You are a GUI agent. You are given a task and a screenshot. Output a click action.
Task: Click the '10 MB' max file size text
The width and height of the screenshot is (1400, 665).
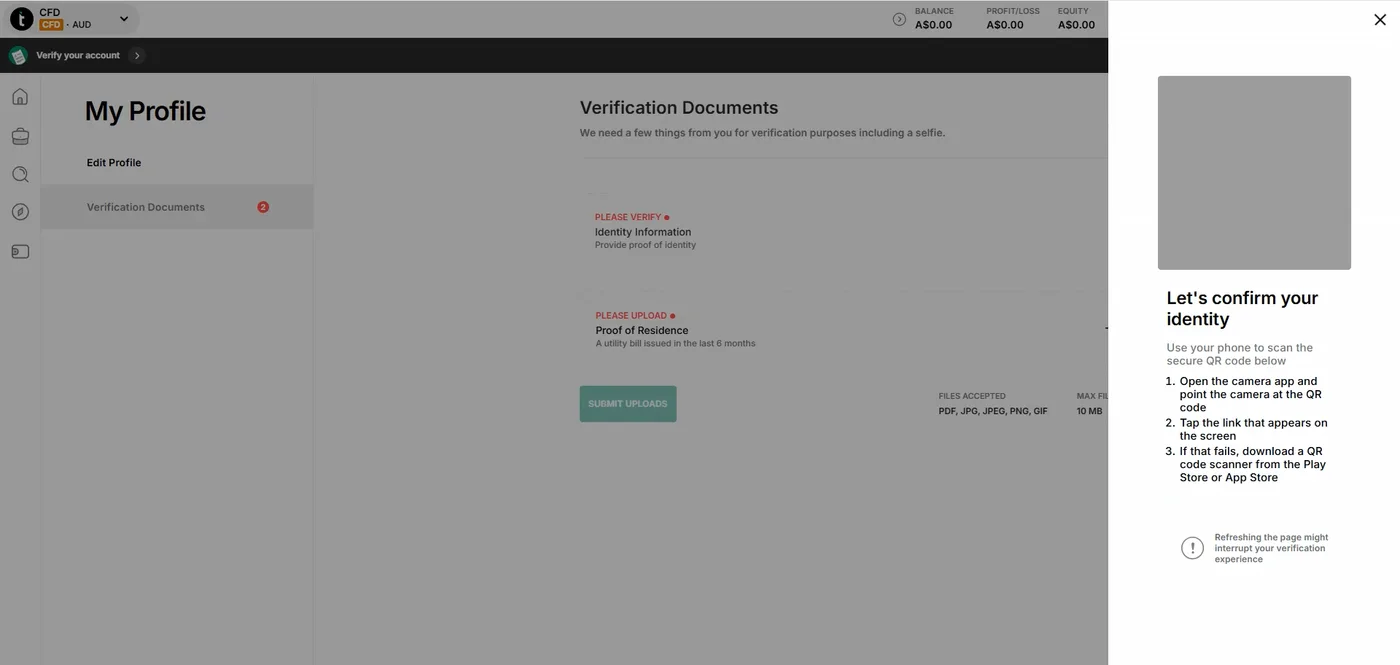click(1089, 411)
